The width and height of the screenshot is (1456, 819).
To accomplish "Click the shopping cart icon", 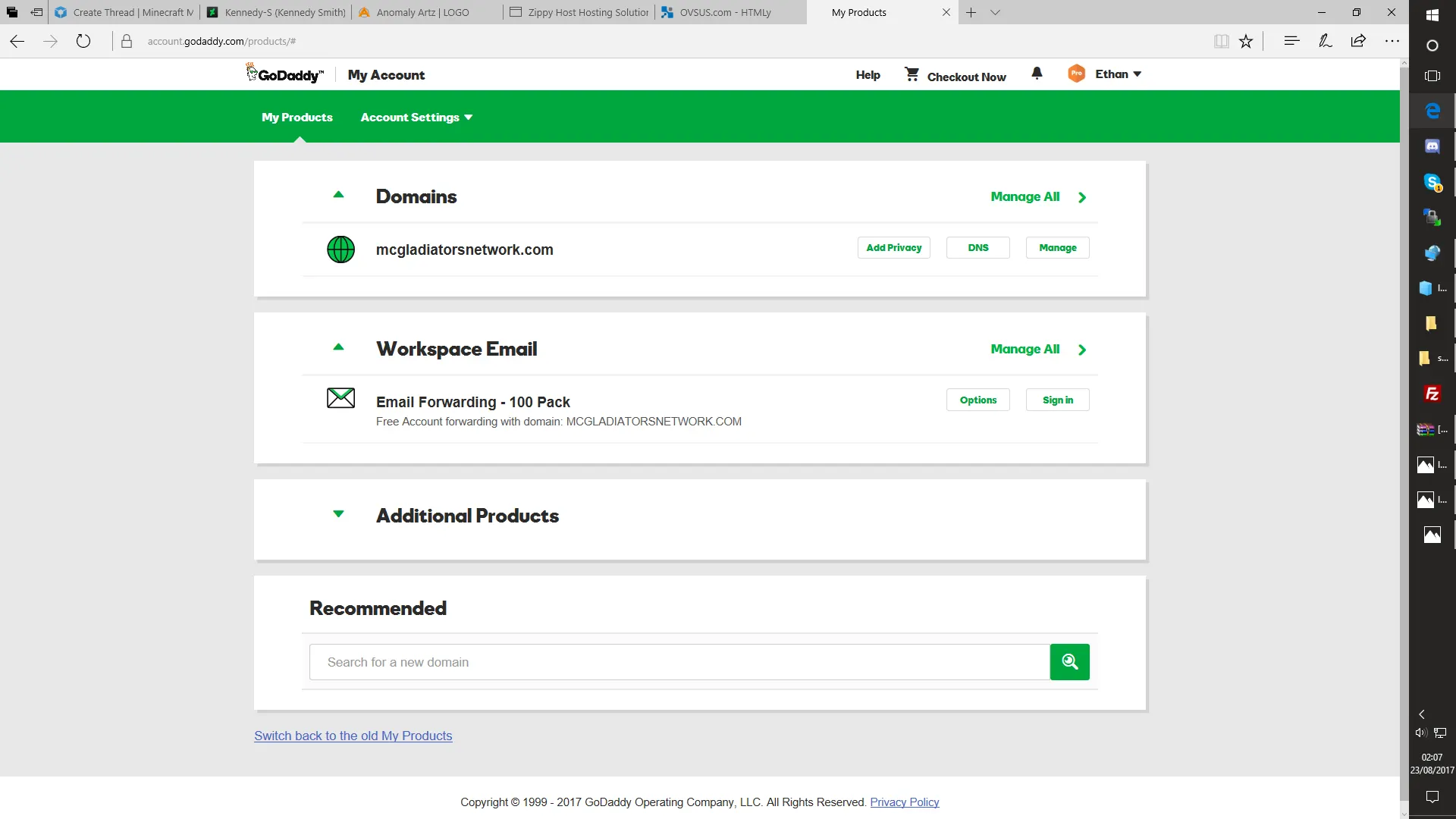I will coord(912,74).
